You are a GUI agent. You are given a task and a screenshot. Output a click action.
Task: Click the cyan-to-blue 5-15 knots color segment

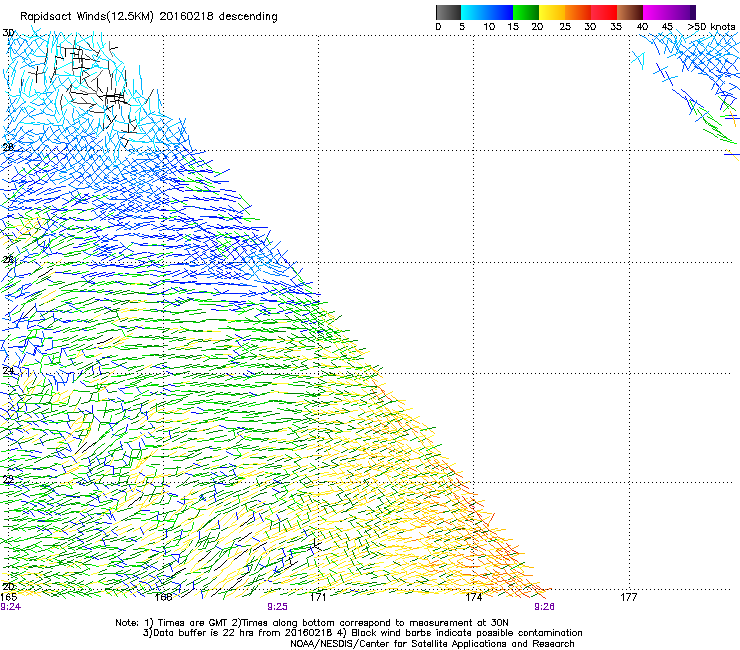(487, 12)
